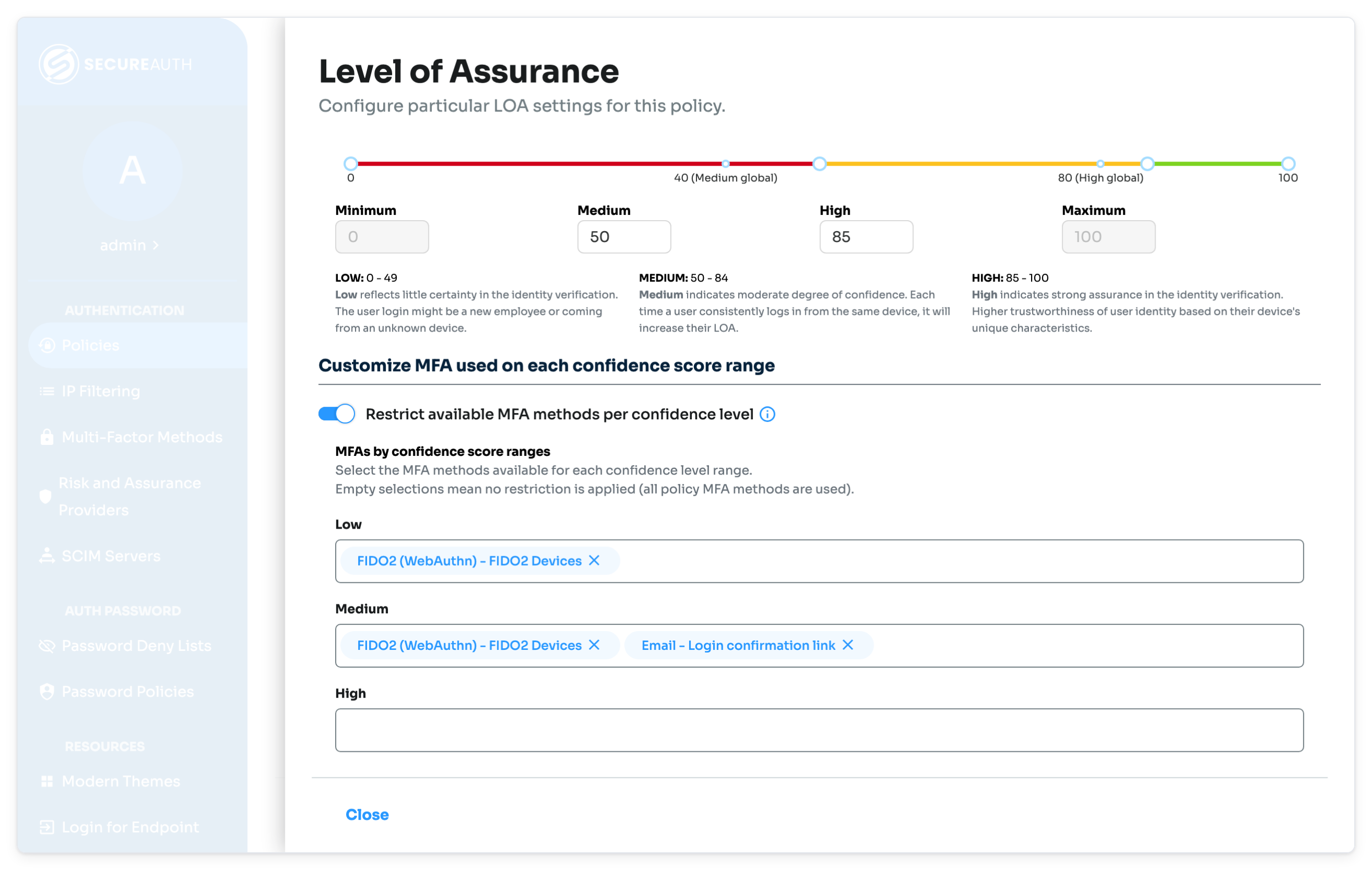Click the Modern Themes grid icon

47,782
